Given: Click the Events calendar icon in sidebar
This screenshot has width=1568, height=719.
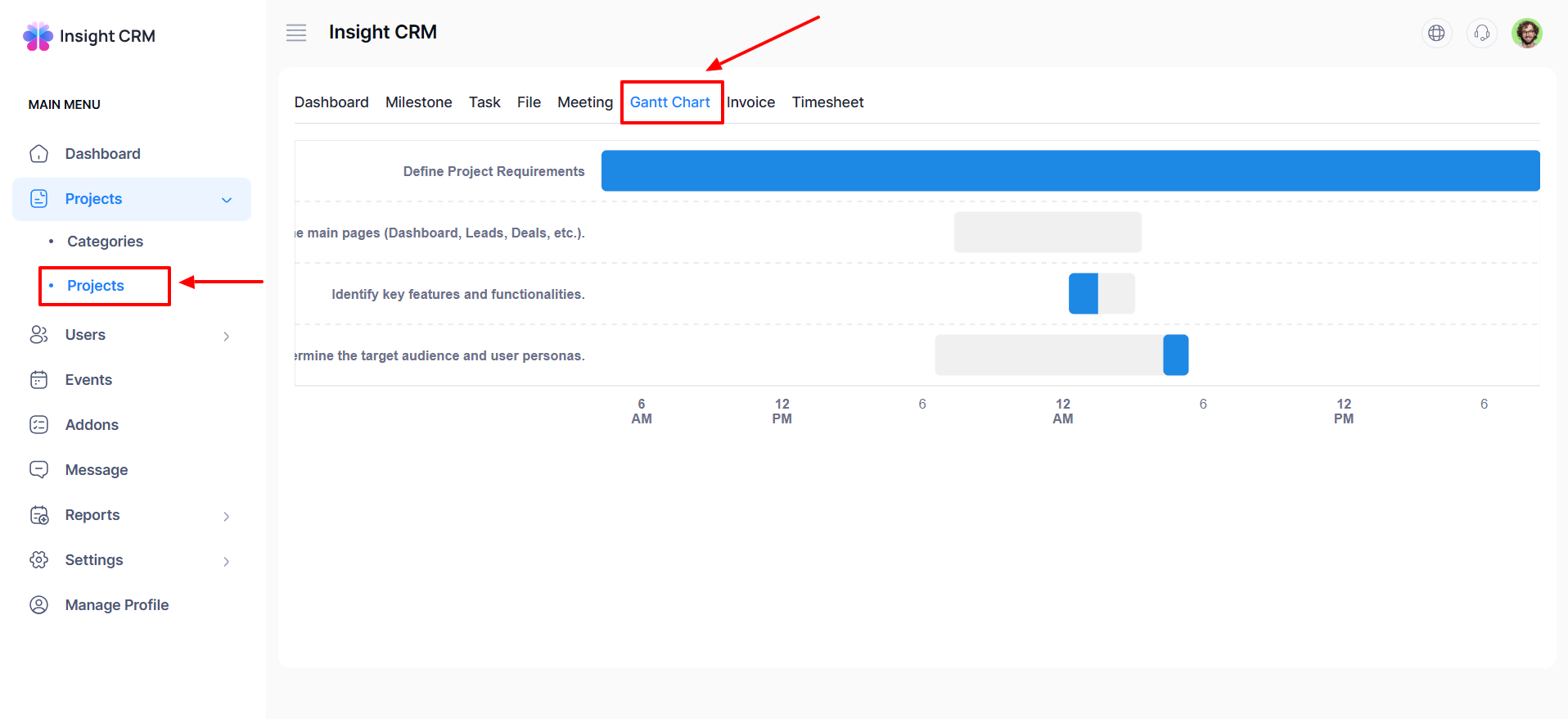Looking at the screenshot, I should (38, 380).
